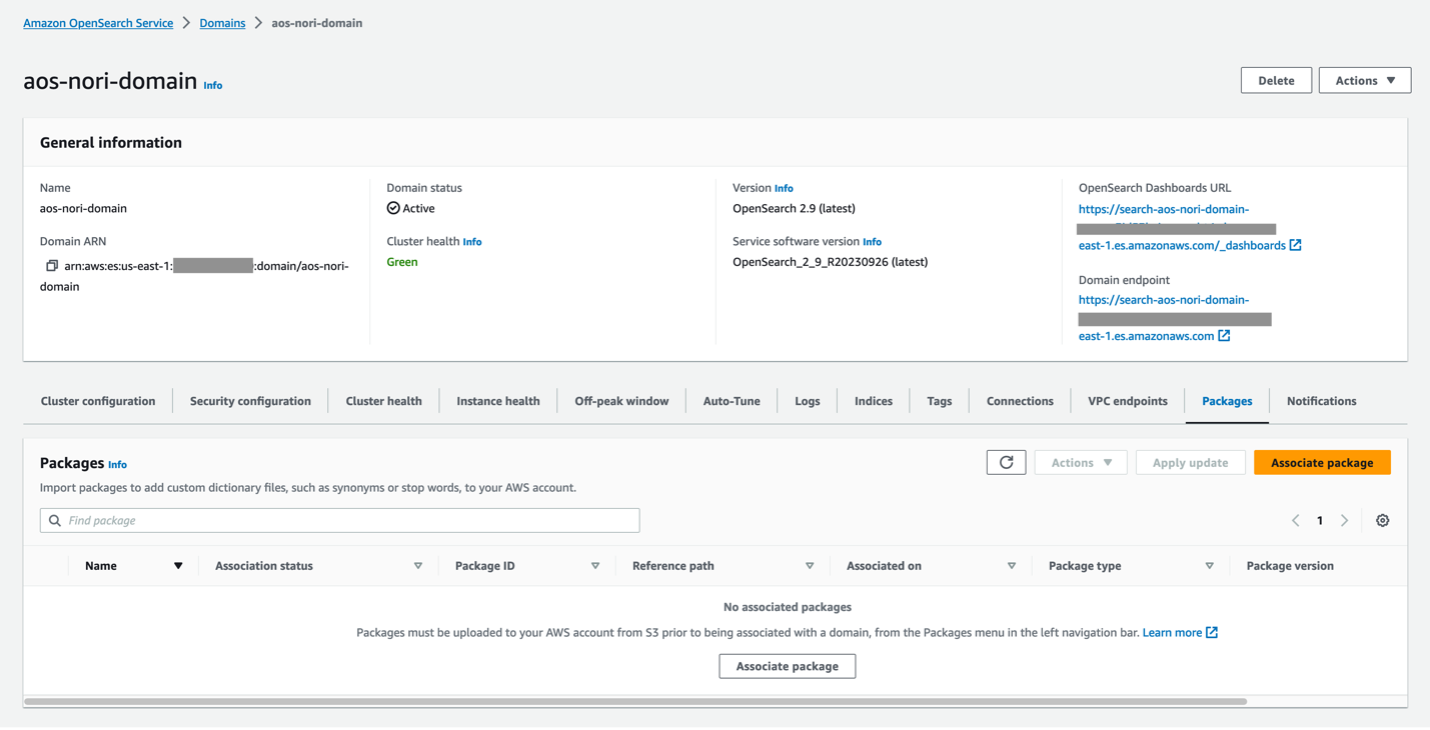
Task: Open the VPC endpoints tab
Action: [1127, 401]
